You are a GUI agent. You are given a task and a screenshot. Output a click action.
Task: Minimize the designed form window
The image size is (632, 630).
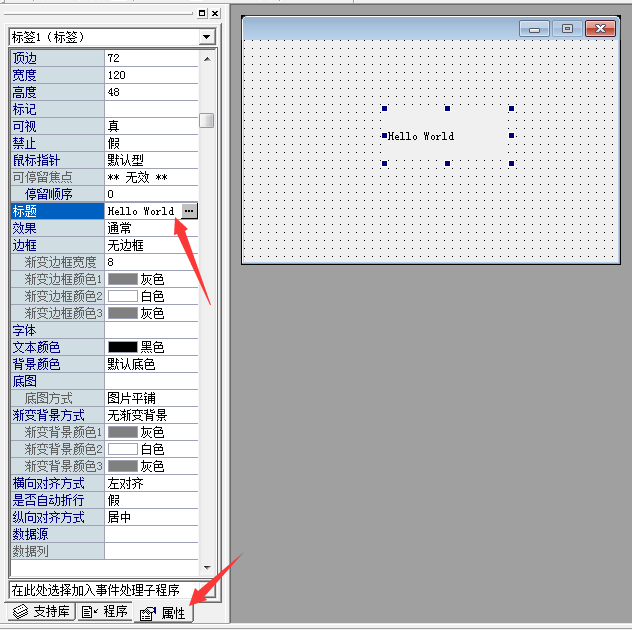tap(534, 29)
